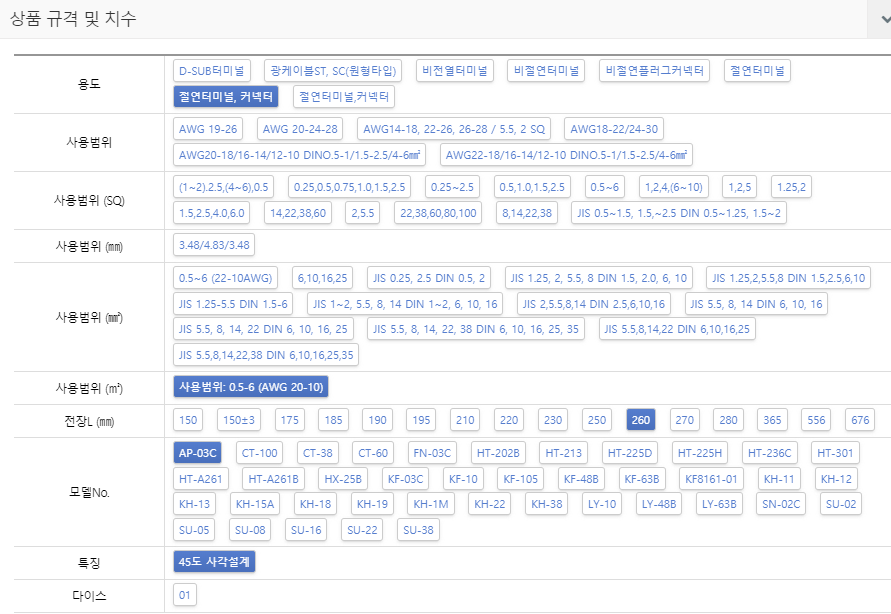Collapse the 상품 규격 및 치수 section chevron
The width and height of the screenshot is (891, 614).
(x=884, y=19)
